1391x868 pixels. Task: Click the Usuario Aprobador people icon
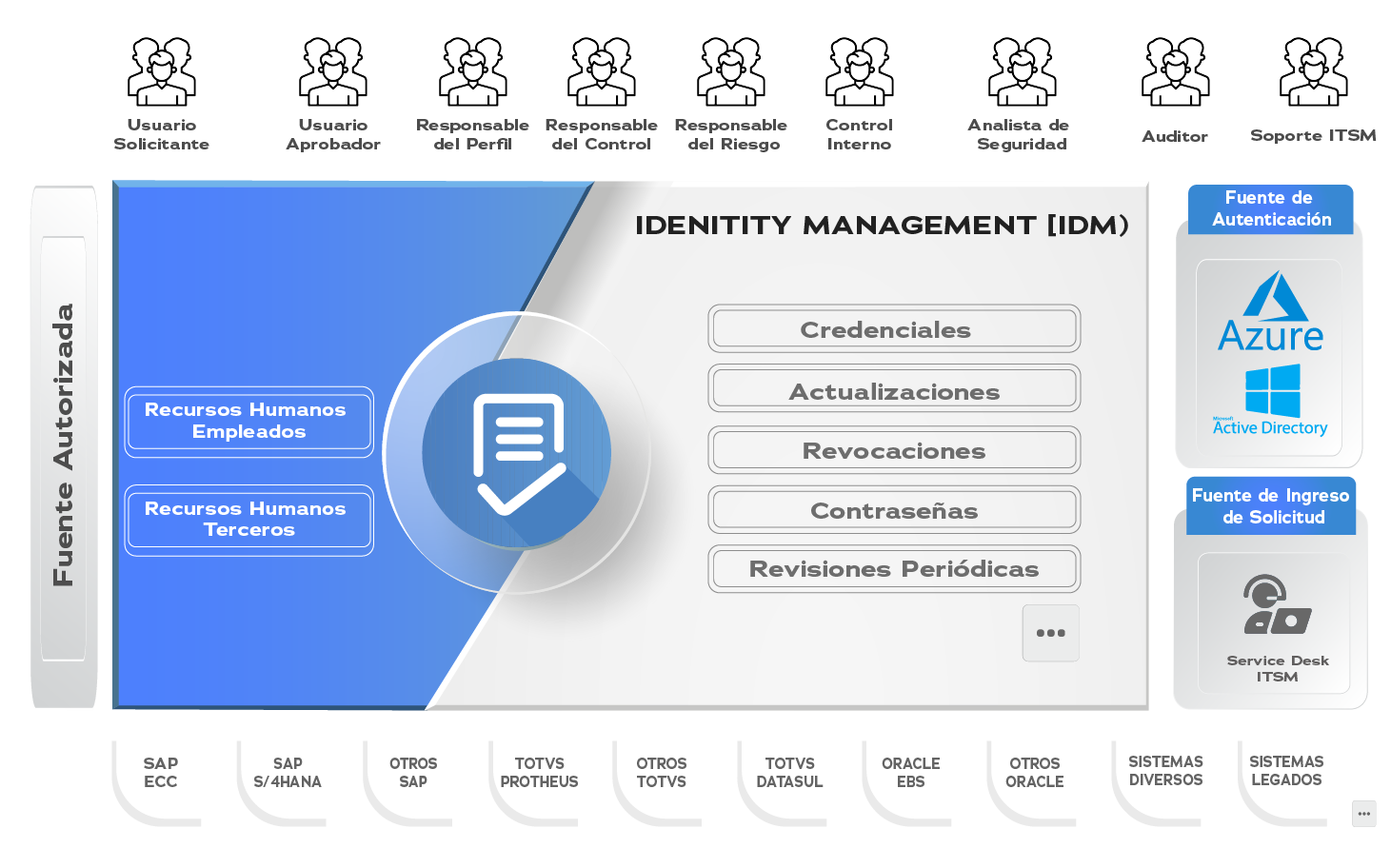(x=333, y=71)
